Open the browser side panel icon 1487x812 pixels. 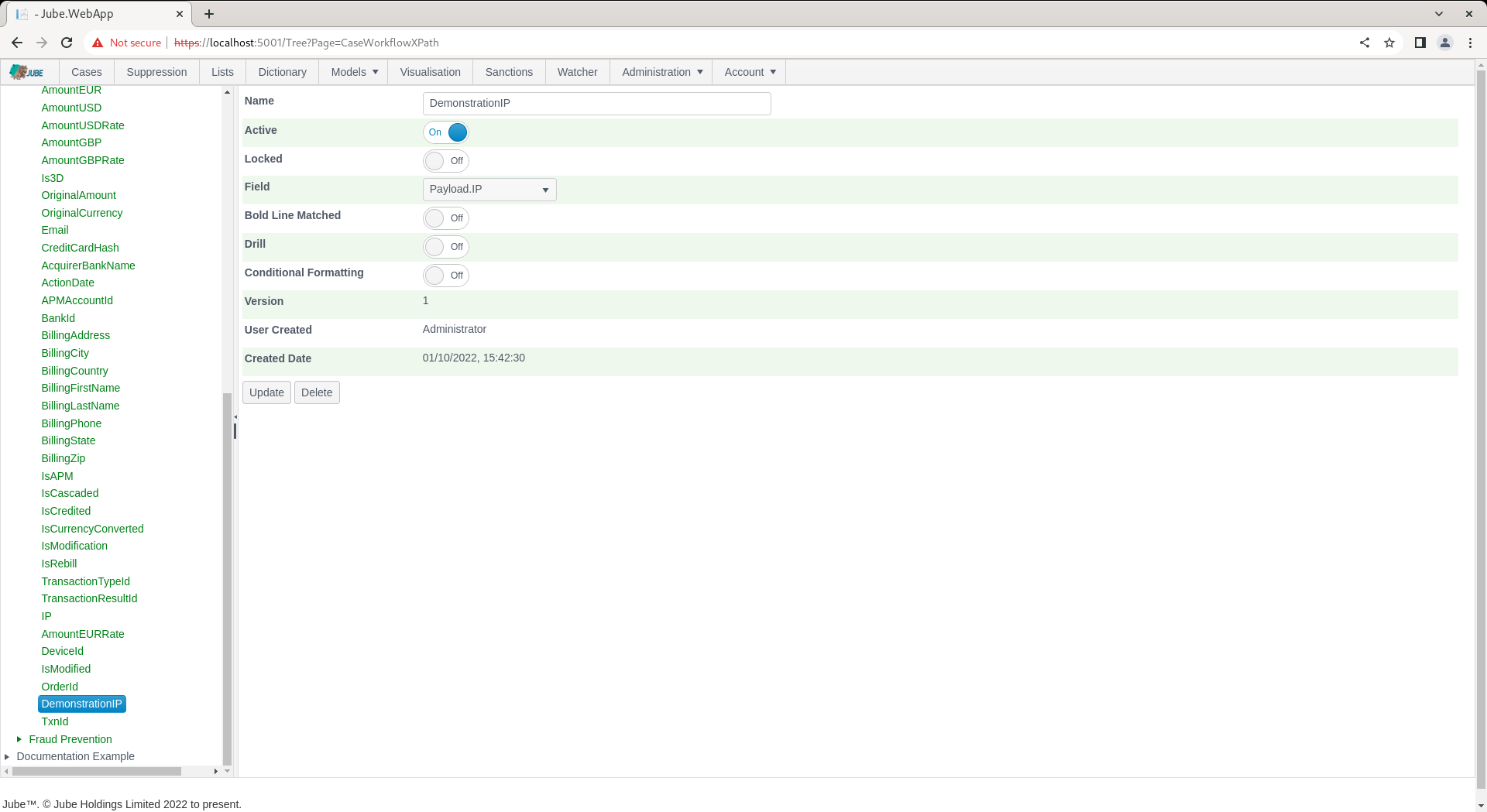[x=1420, y=43]
